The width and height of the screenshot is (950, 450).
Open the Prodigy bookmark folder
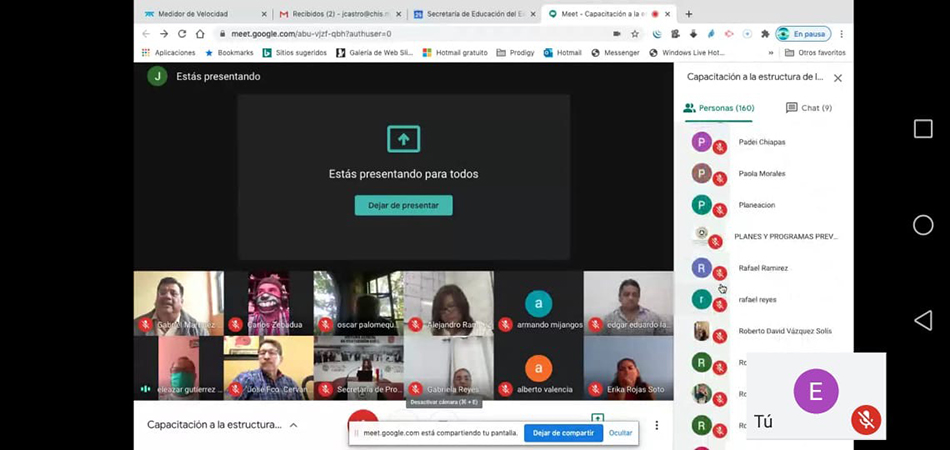click(x=515, y=53)
